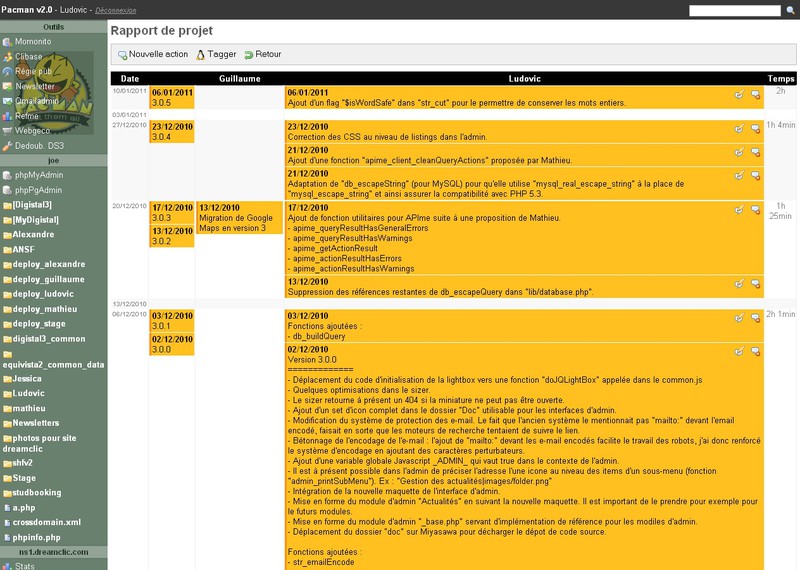Open Newsletter tool in the sidebar
The image size is (800, 570).
coord(35,86)
